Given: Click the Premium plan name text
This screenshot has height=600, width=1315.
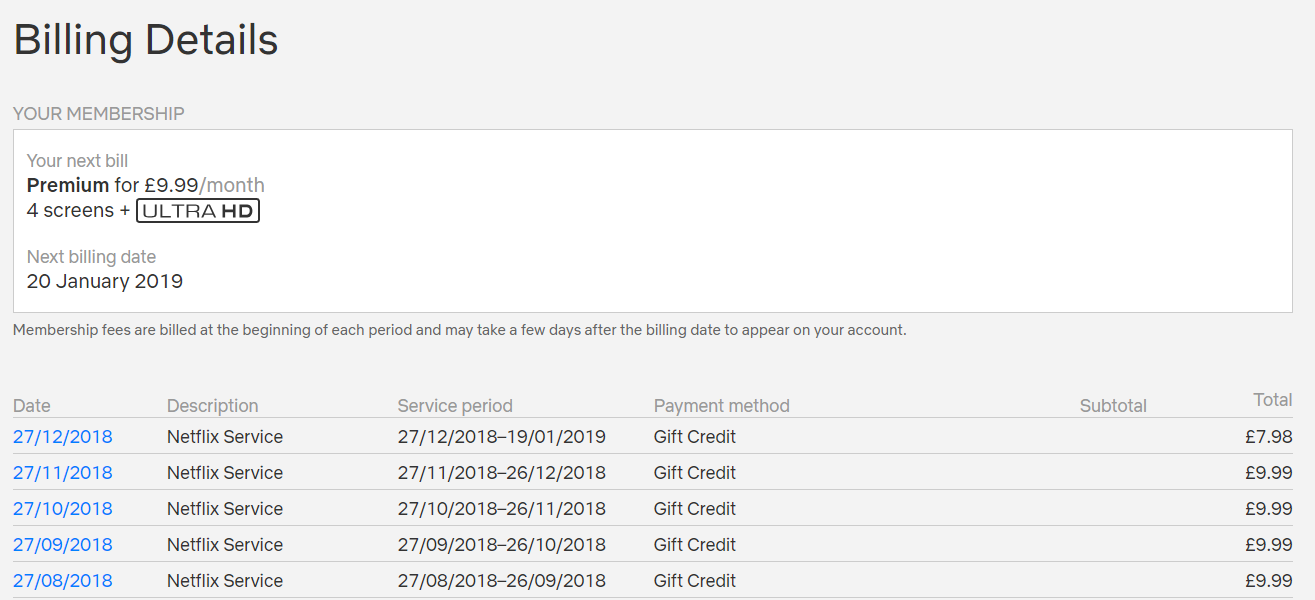Looking at the screenshot, I should pos(68,185).
